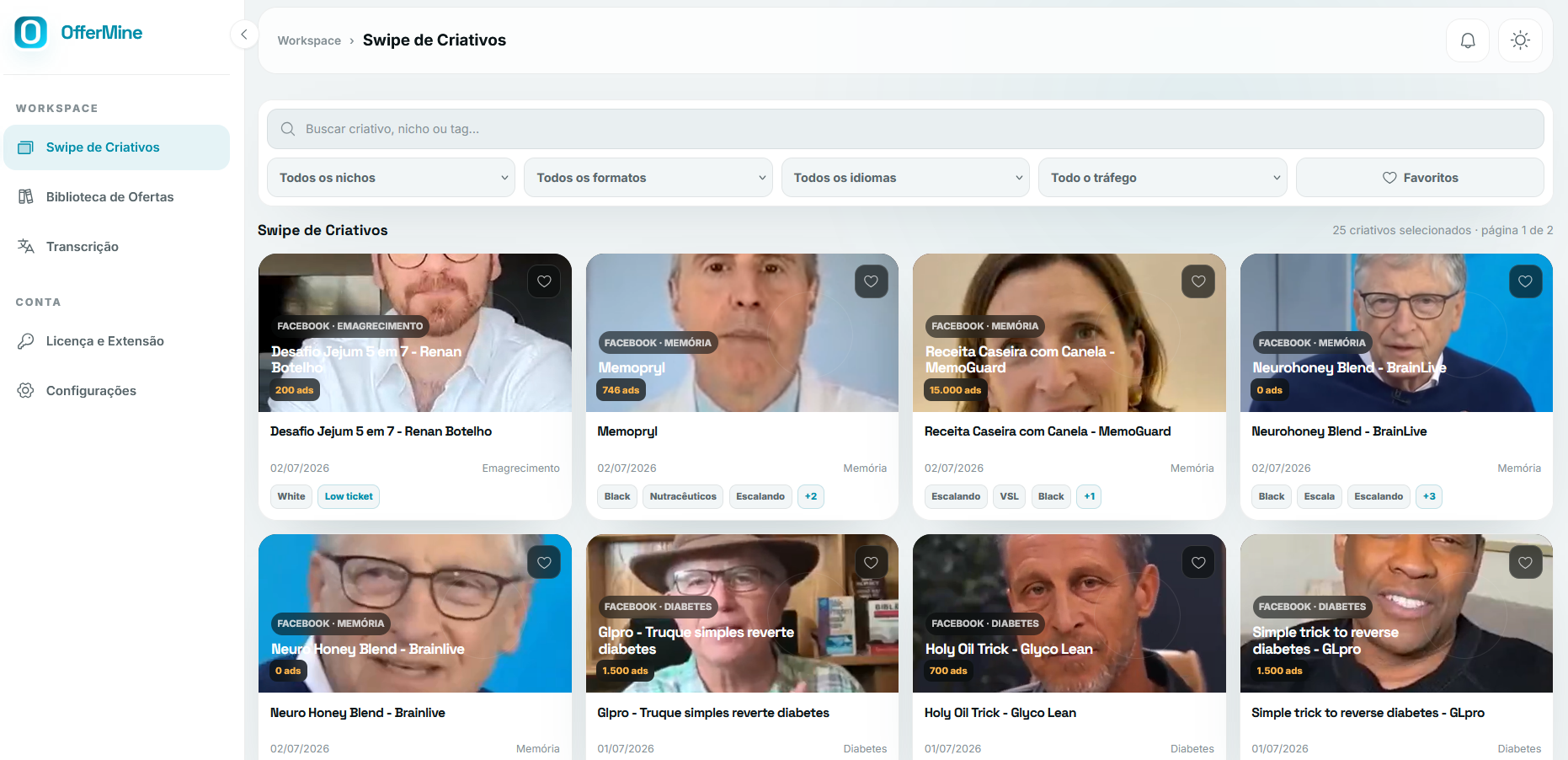Click the Black tag on Memopryl card
This screenshot has width=1568, height=760.
click(x=617, y=496)
